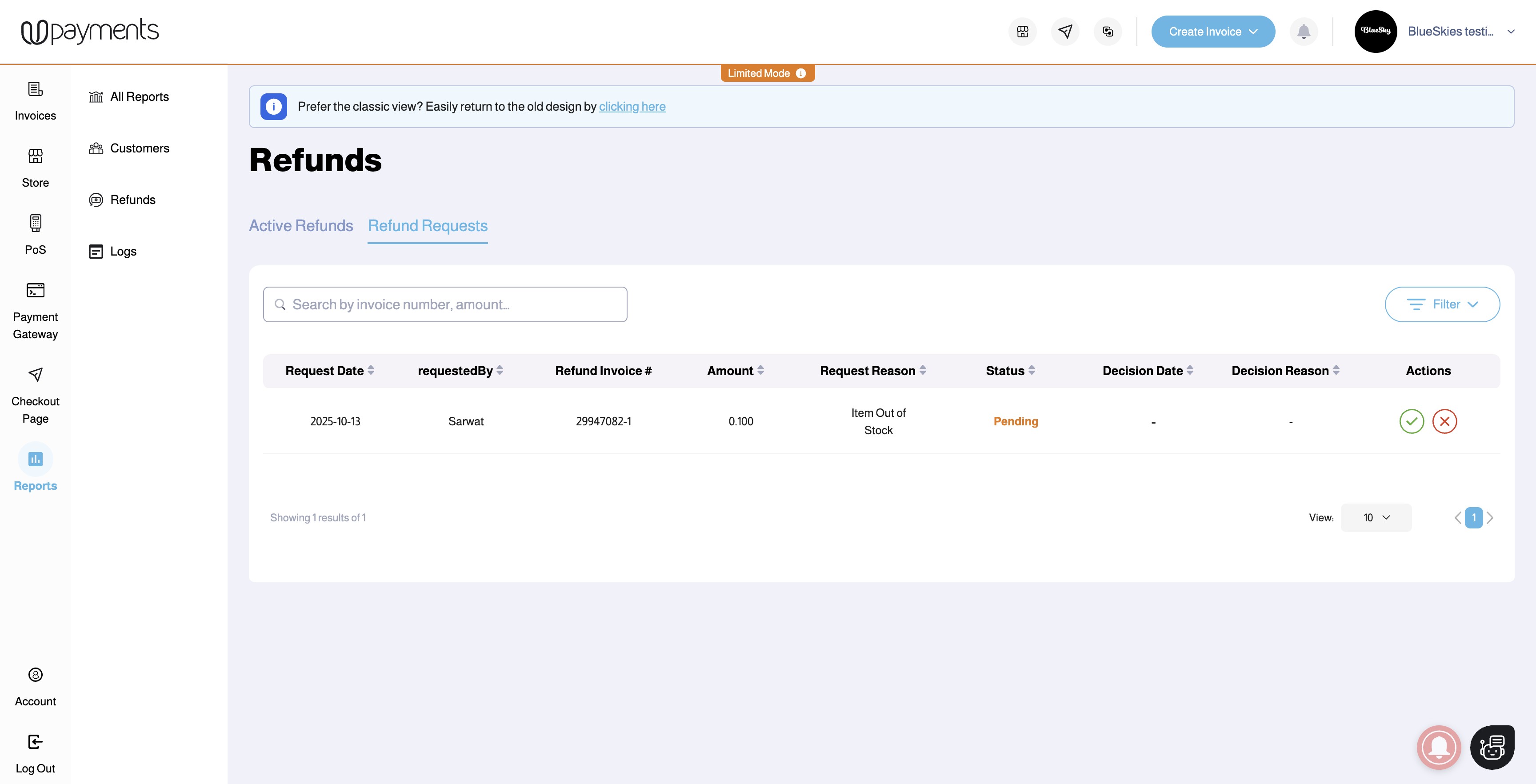The width and height of the screenshot is (1536, 784).
Task: Open the notifications bell in the header
Action: tap(1304, 32)
